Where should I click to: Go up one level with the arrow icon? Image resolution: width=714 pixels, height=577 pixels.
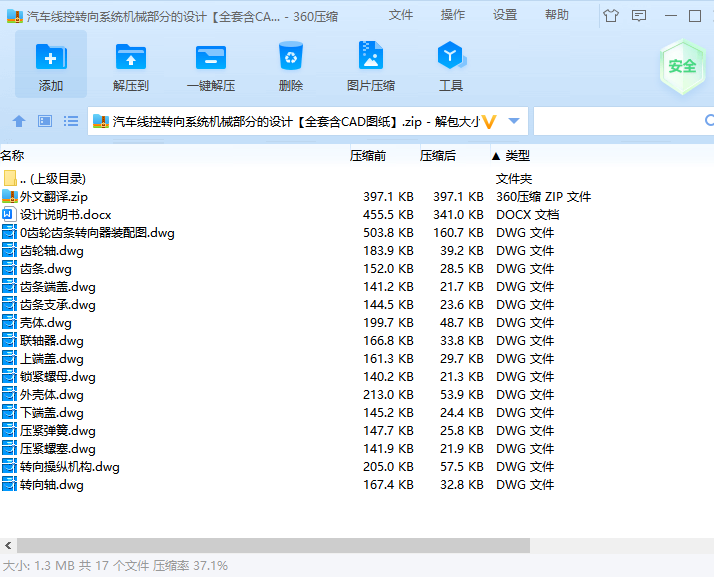(x=19, y=121)
